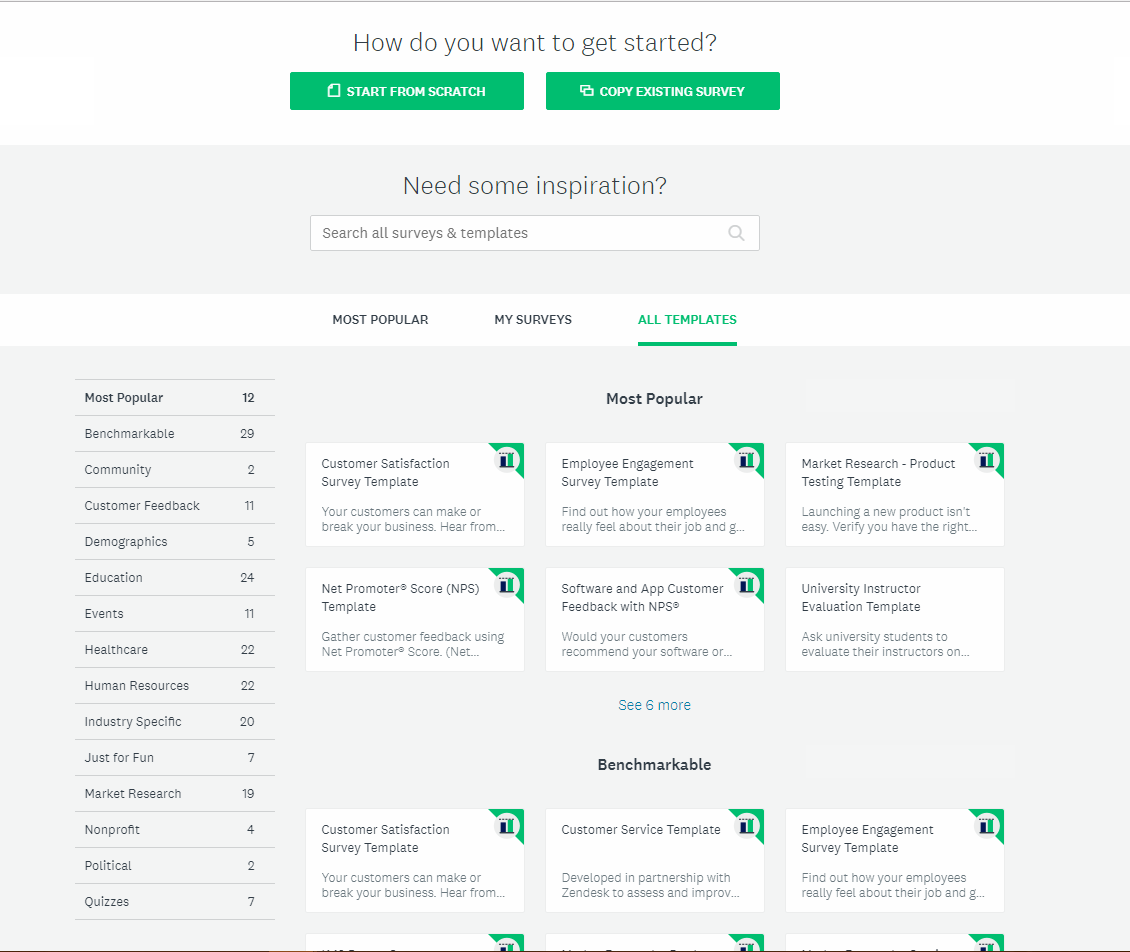Screen dimensions: 1130x952
Task: Select Nonprofit category
Action: [174, 830]
